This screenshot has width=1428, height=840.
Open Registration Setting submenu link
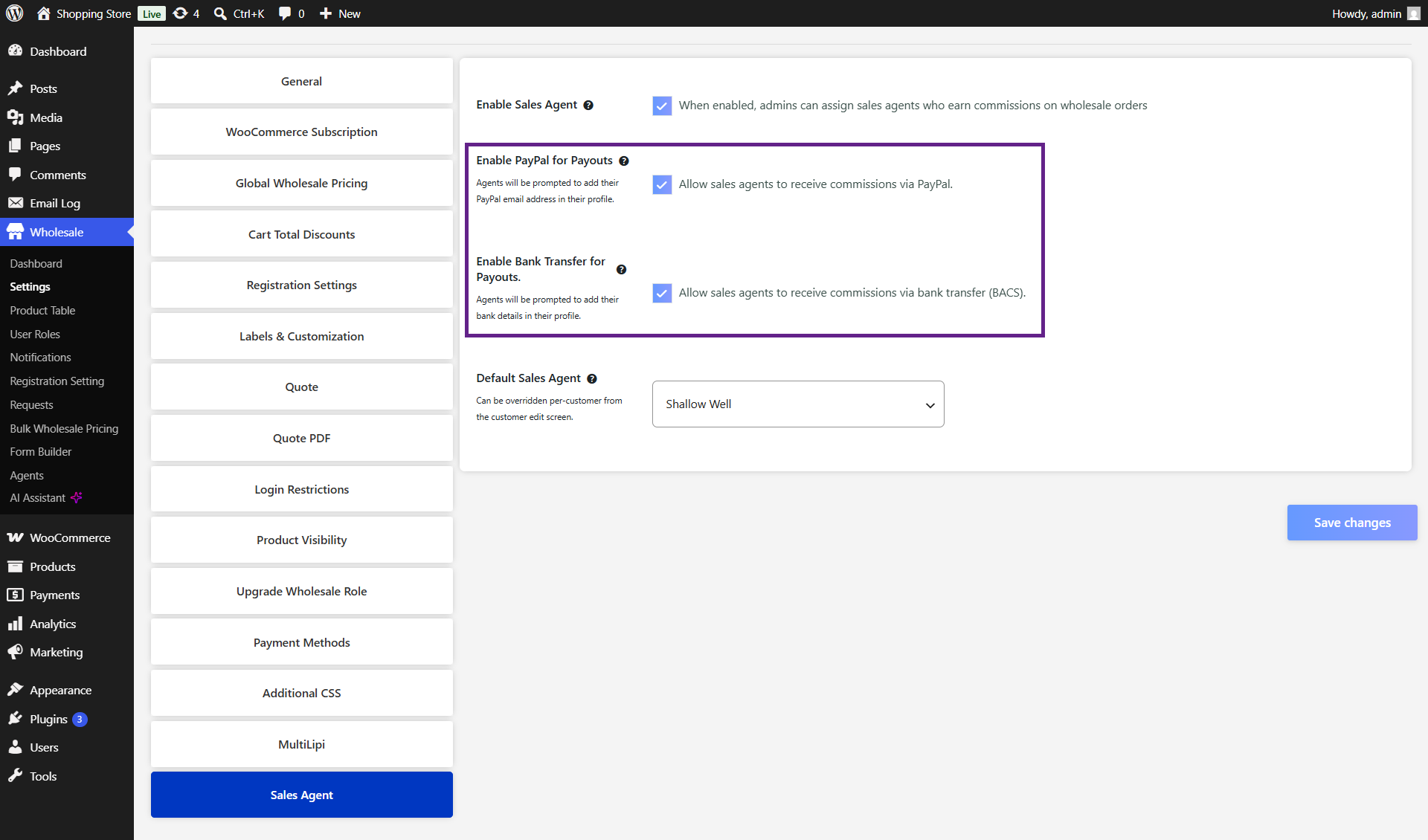point(57,381)
